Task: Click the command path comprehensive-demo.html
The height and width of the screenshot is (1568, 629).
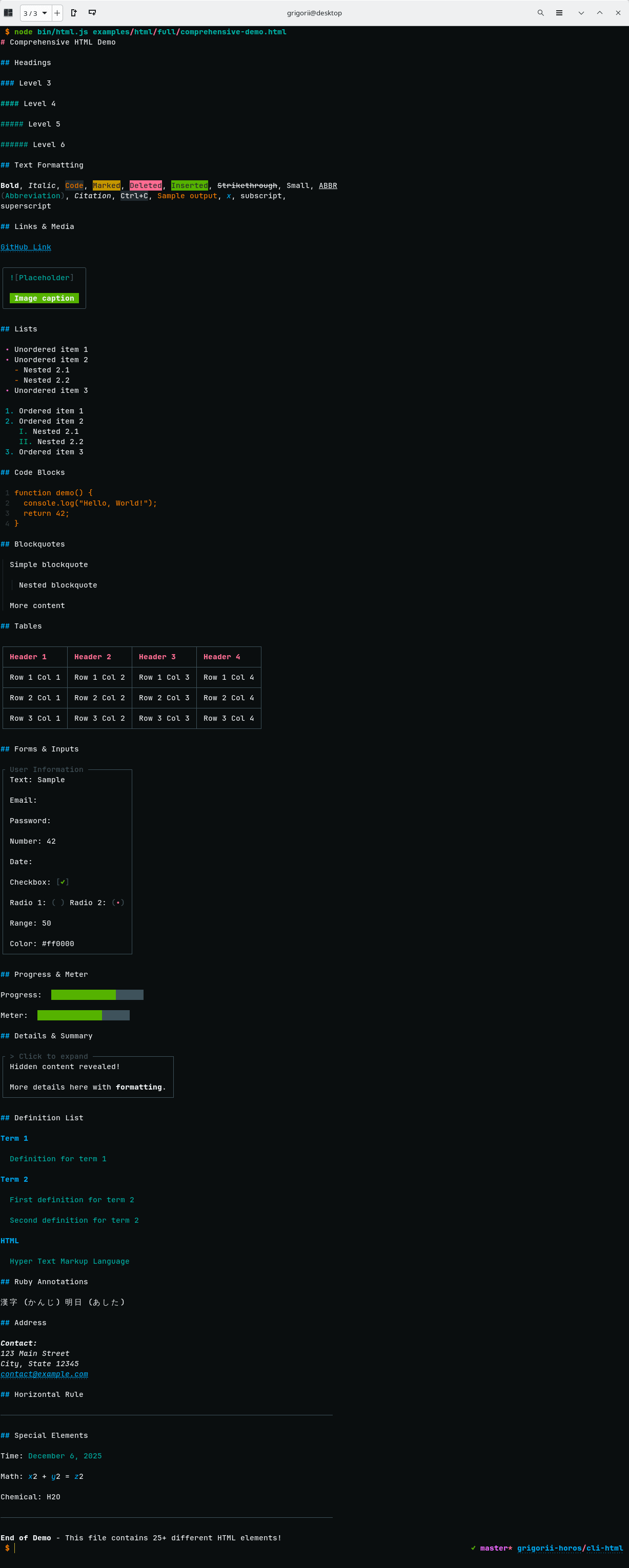Action: pyautogui.click(x=233, y=32)
